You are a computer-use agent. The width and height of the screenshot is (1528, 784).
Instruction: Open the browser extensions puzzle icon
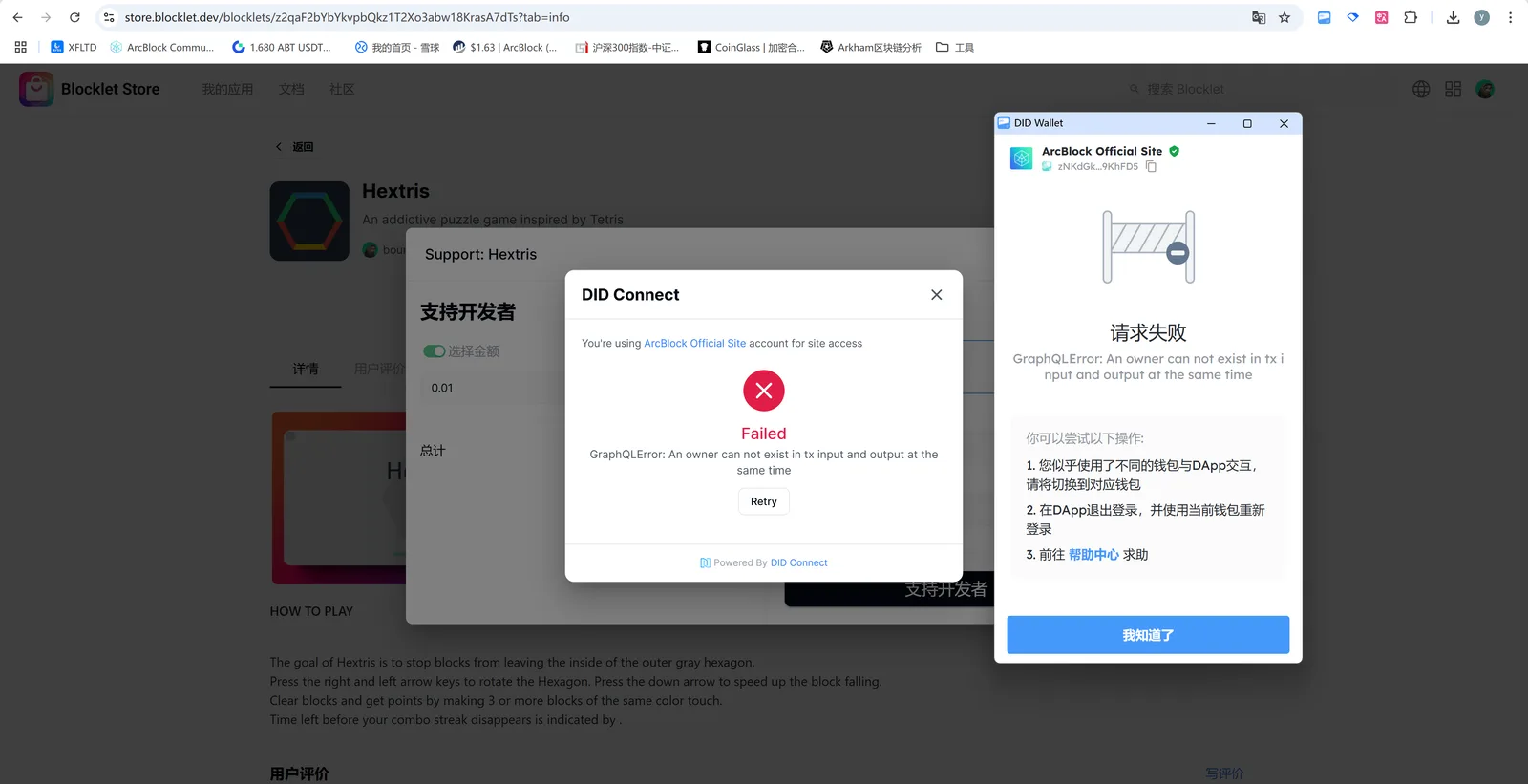1411,17
